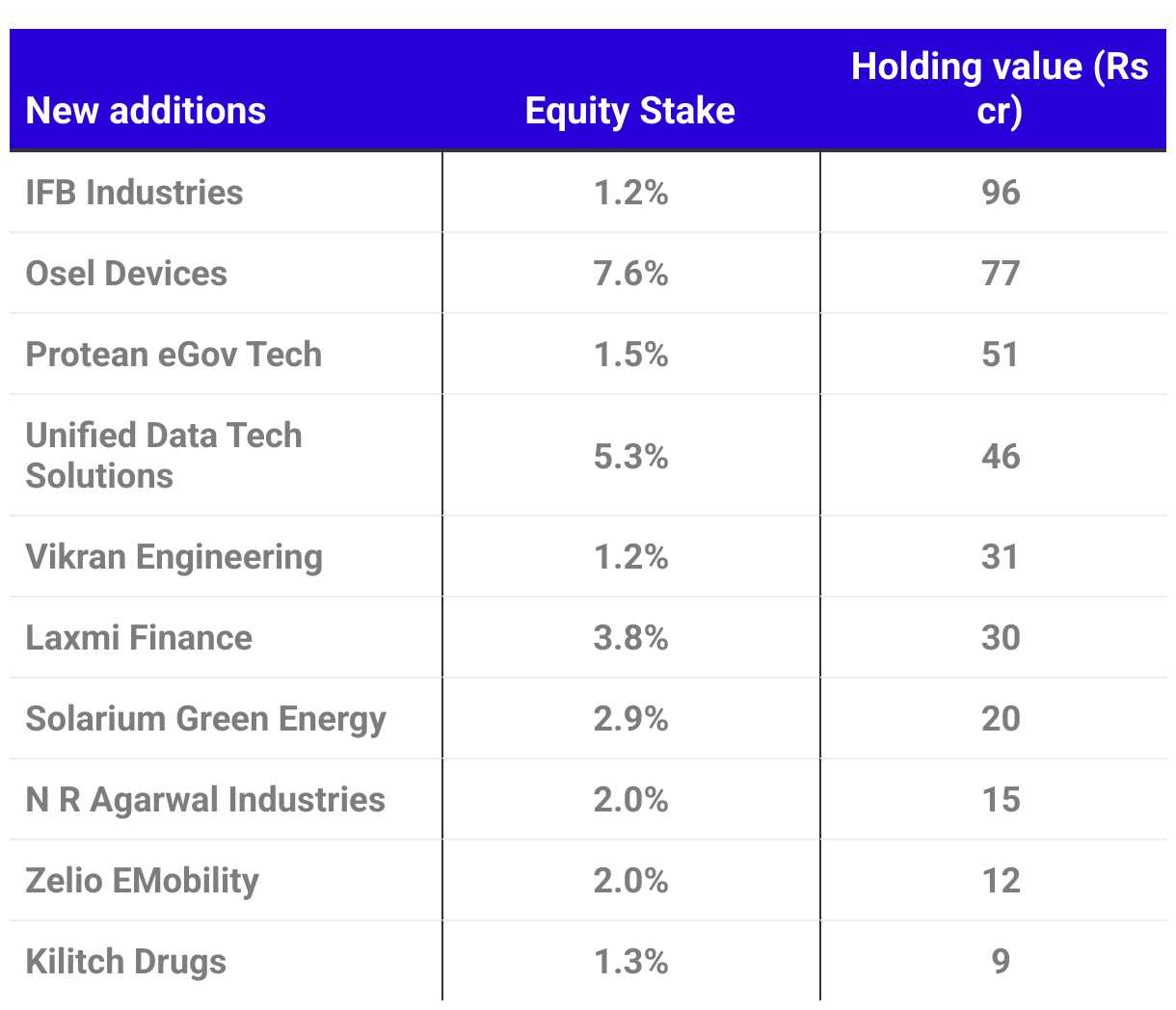Click on Protean eGov Tech
Image resolution: width=1176 pixels, height=1010 pixels.
[174, 355]
